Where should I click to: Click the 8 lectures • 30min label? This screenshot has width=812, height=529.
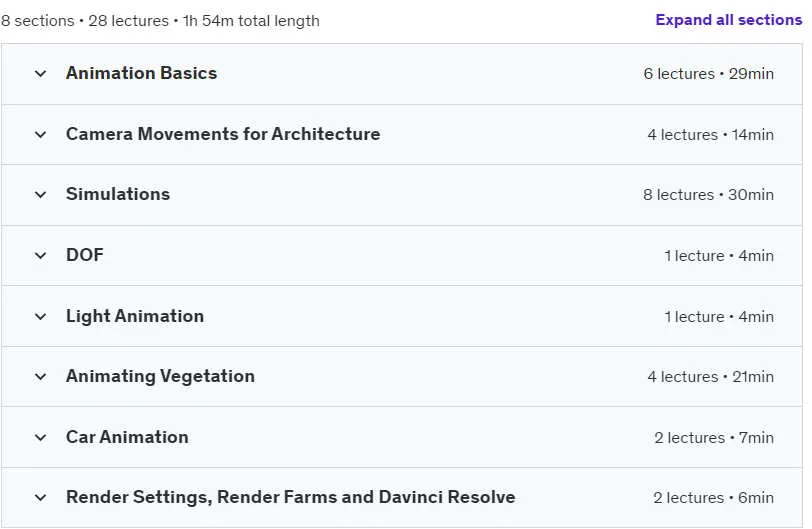click(x=708, y=195)
